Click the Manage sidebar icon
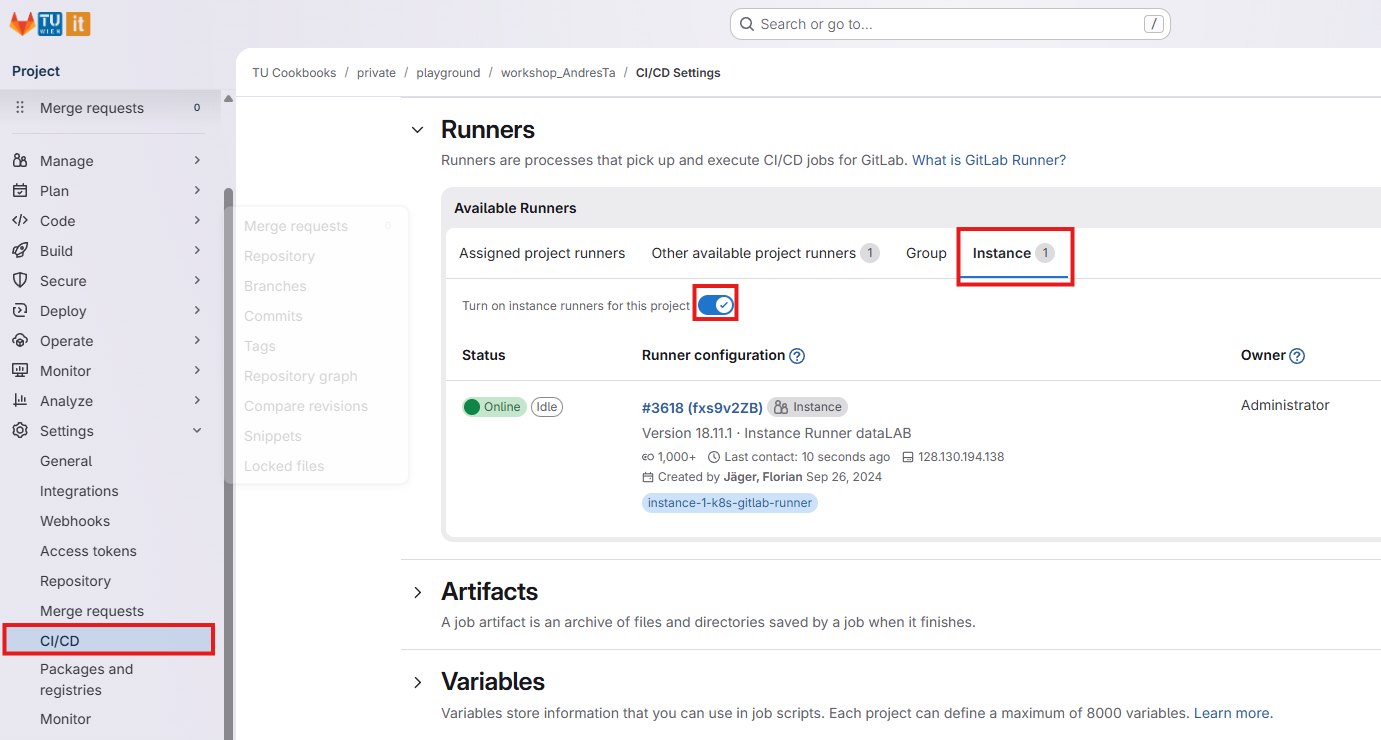Image resolution: width=1381 pixels, height=740 pixels. [20, 161]
